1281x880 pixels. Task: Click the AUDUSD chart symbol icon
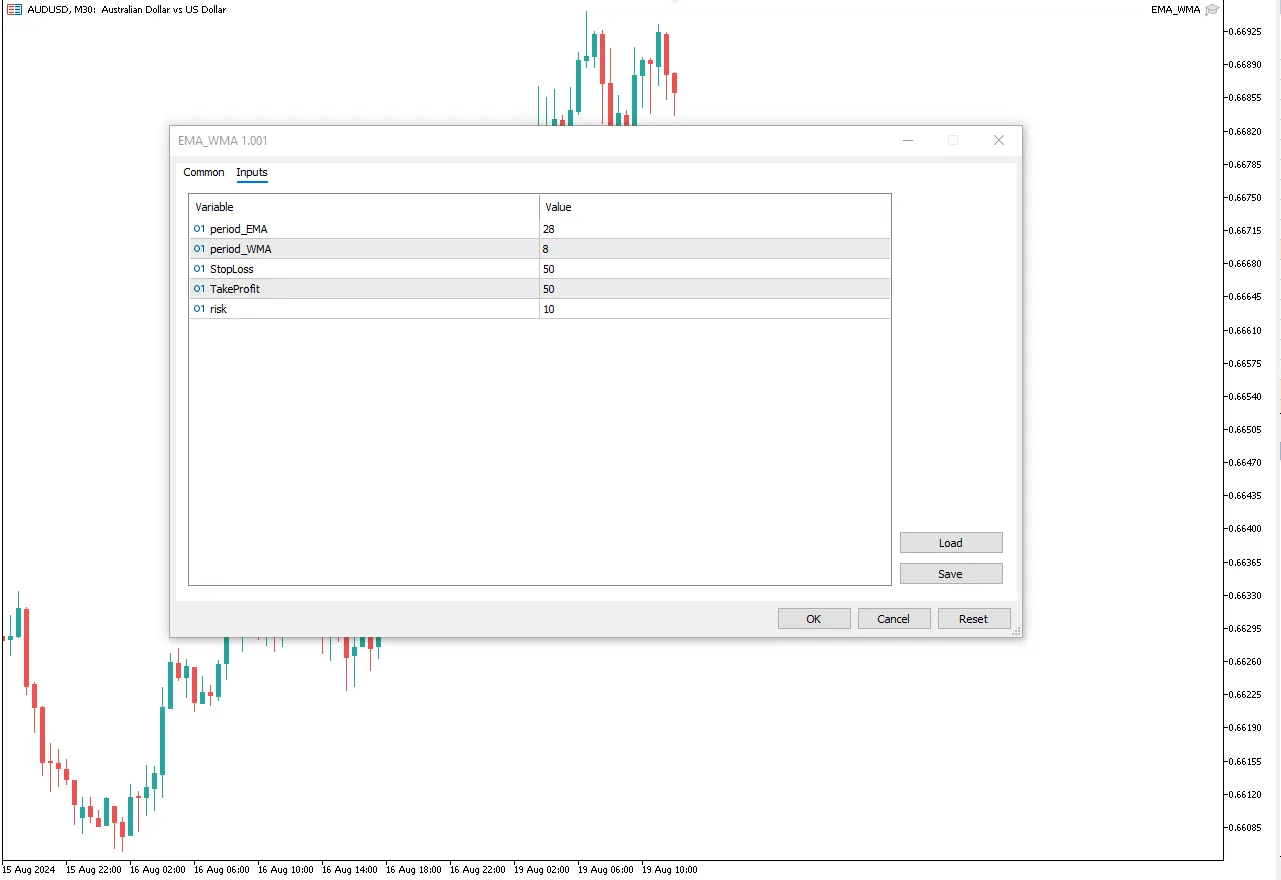coord(14,10)
